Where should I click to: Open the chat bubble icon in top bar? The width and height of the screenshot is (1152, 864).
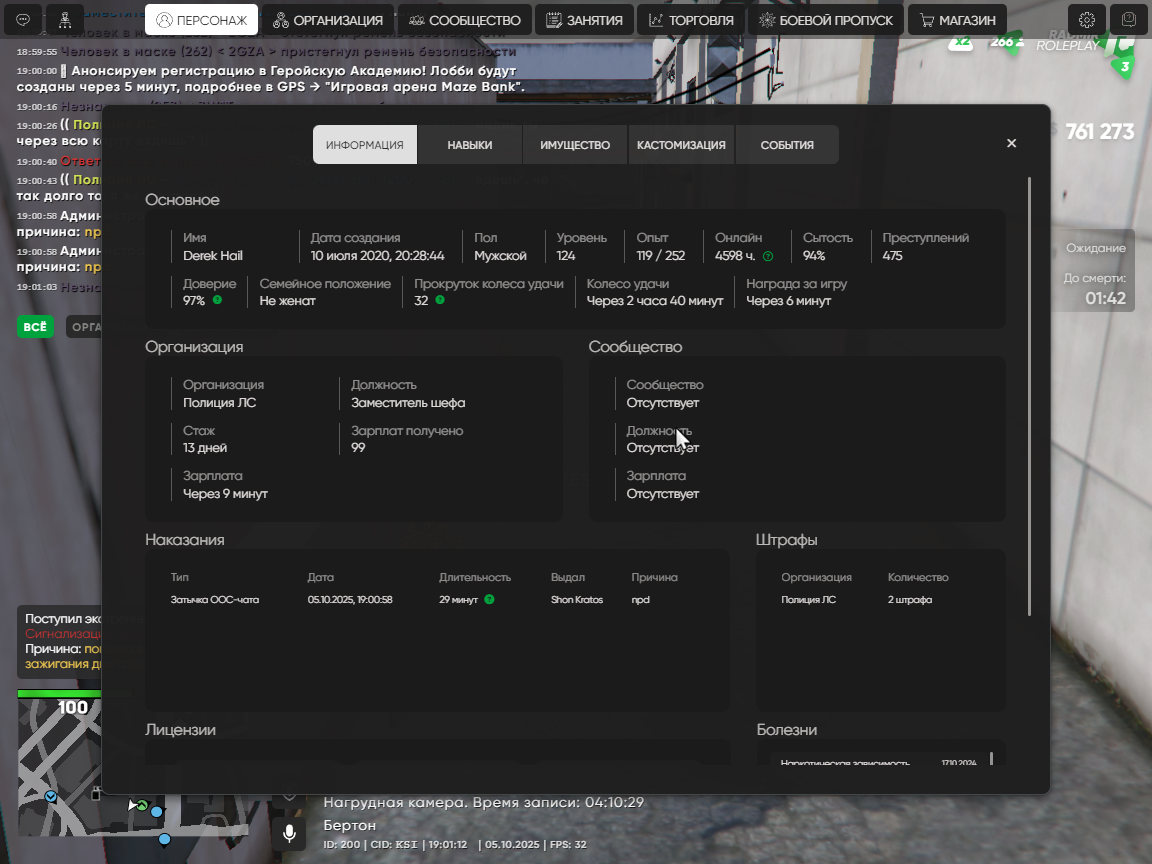[x=23, y=20]
